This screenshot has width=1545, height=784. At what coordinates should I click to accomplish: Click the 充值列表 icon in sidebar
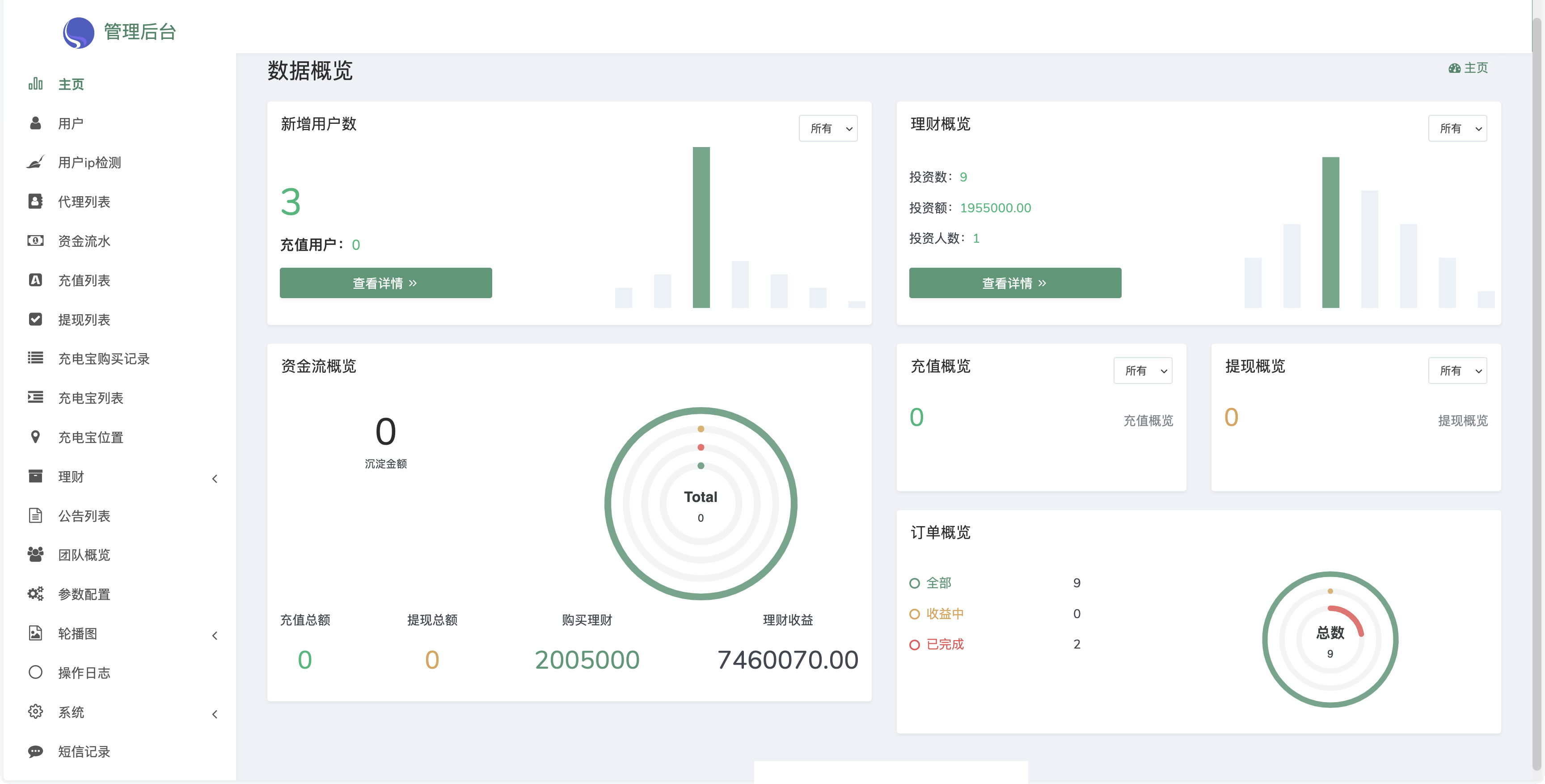35,280
